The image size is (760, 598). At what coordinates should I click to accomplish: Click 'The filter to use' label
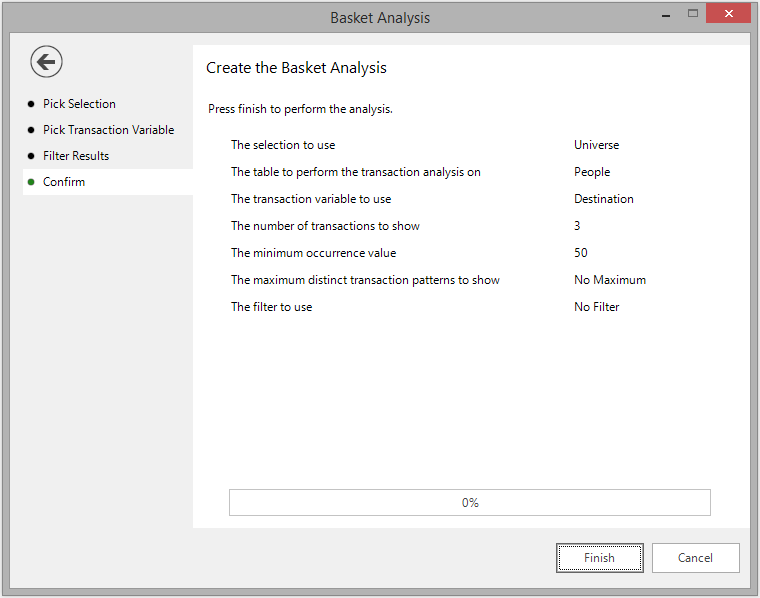[x=271, y=307]
